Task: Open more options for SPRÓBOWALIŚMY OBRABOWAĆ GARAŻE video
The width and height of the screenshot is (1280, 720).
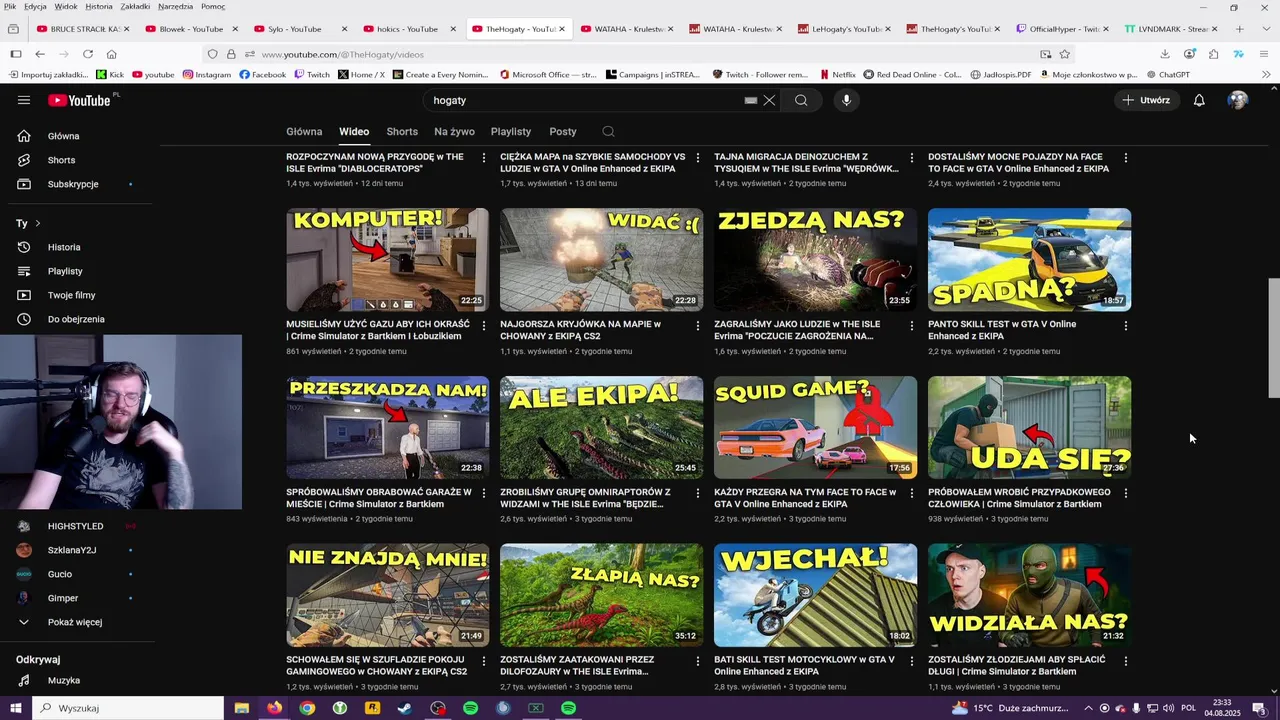Action: [483, 493]
